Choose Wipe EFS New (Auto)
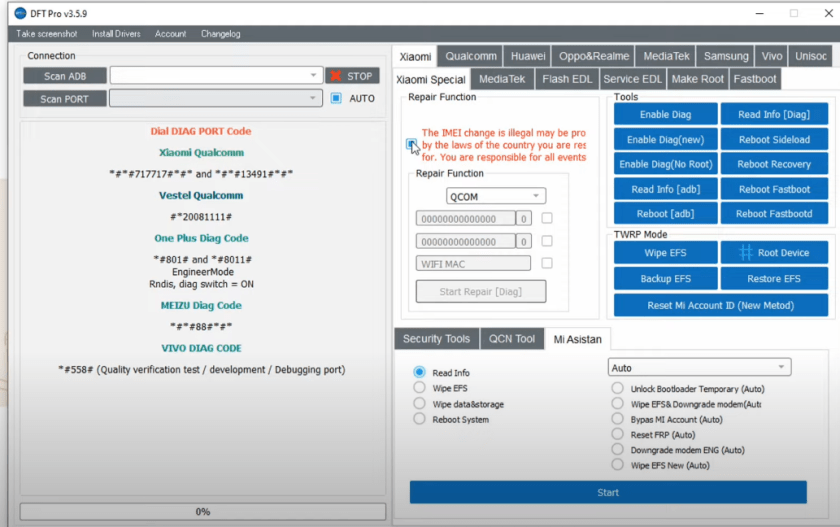The height and width of the screenshot is (527, 840). pyautogui.click(x=618, y=464)
